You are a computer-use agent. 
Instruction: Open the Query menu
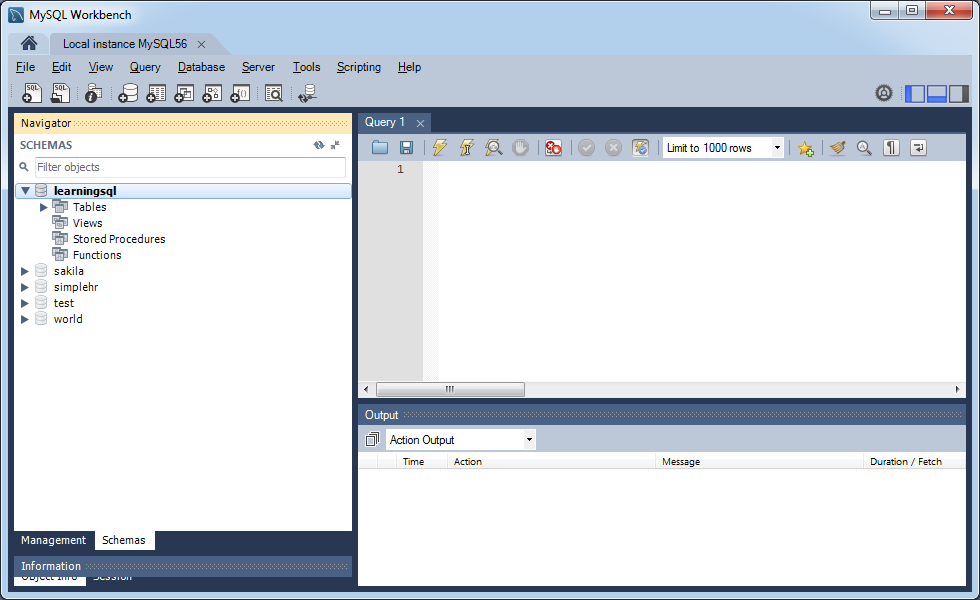145,67
